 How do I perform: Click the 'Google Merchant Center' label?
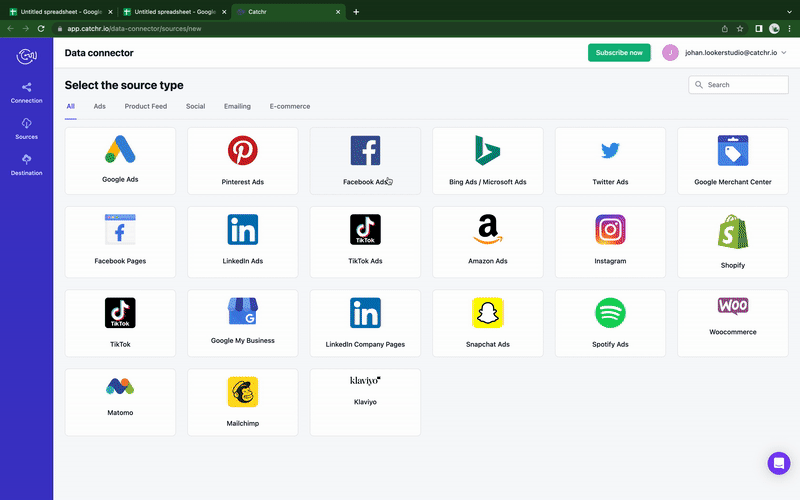point(733,182)
